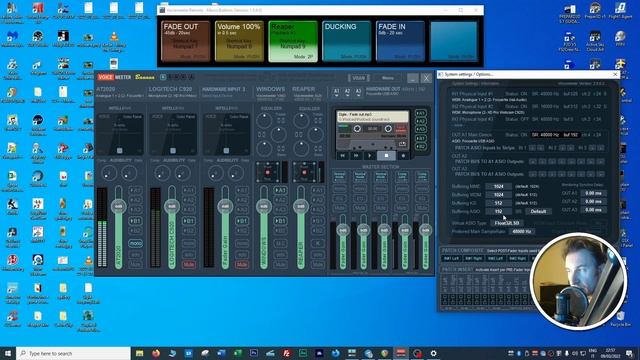This screenshot has width=640, height=360.
Task: Click Preferred Main SampleRate 48000 Hz field
Action: [x=522, y=231]
